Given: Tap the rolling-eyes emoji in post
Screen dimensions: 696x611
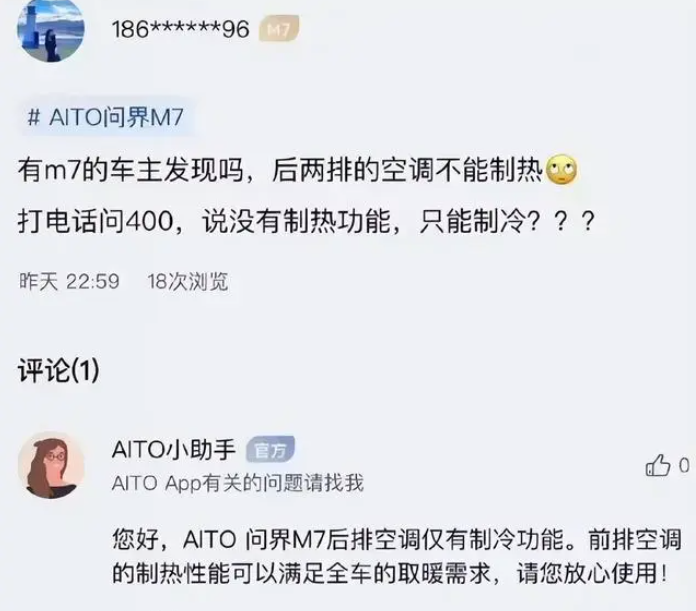Looking at the screenshot, I should (x=562, y=170).
